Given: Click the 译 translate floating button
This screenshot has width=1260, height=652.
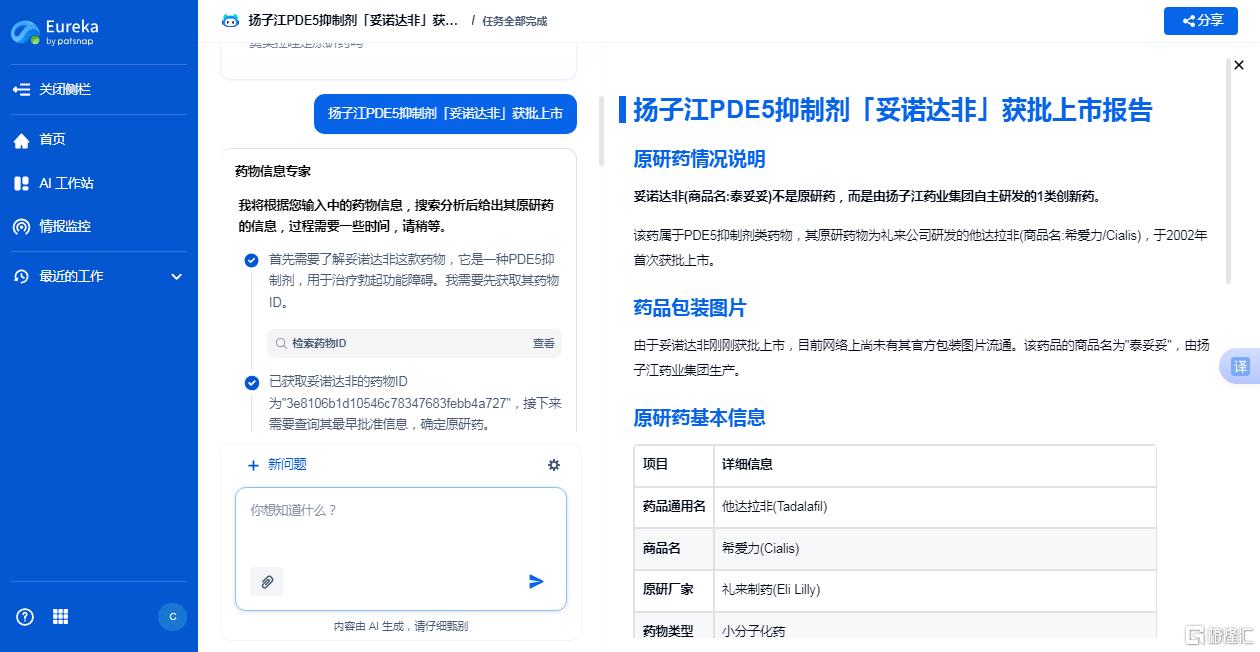Looking at the screenshot, I should [1240, 366].
